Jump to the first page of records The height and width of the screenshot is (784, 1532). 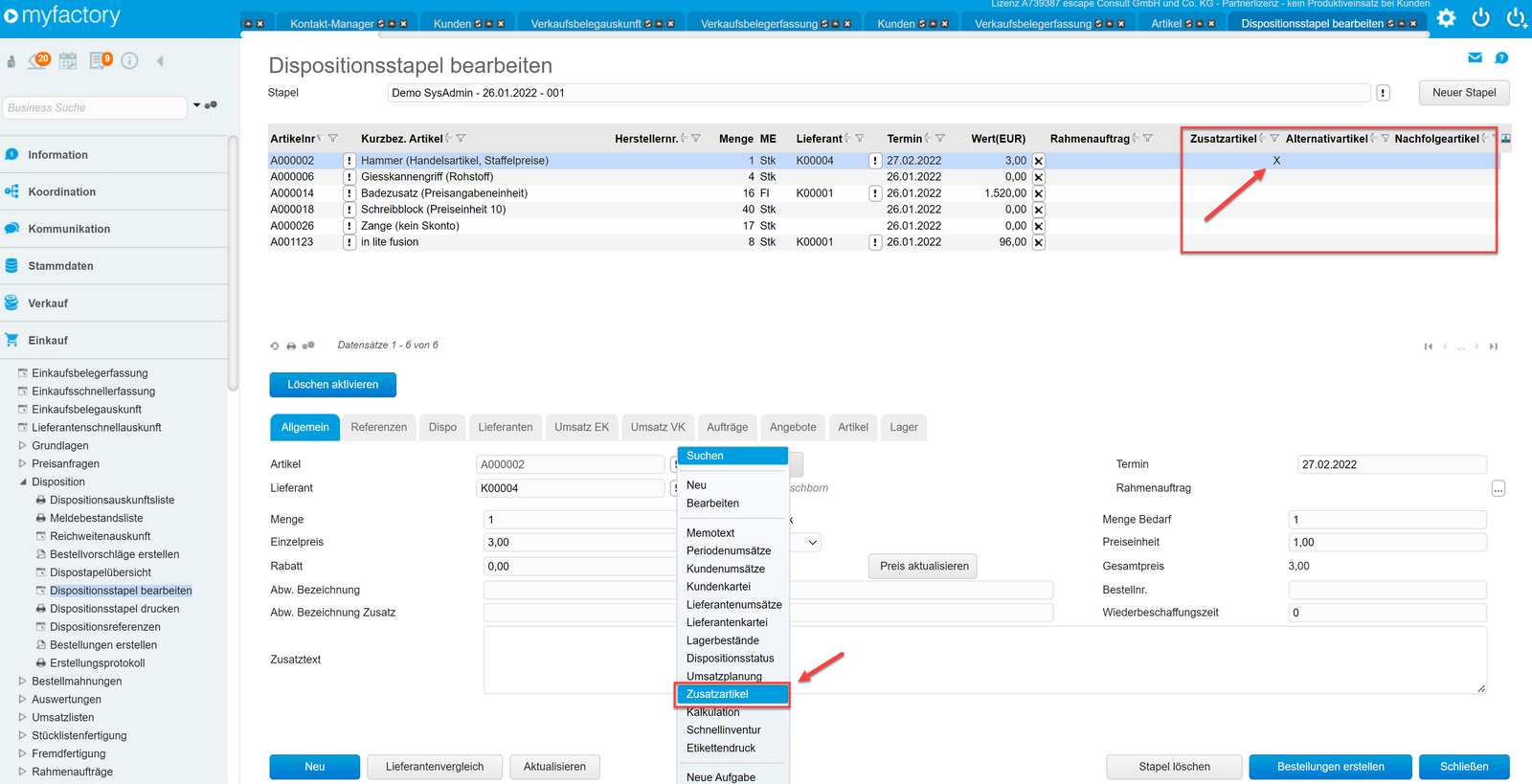click(1429, 347)
